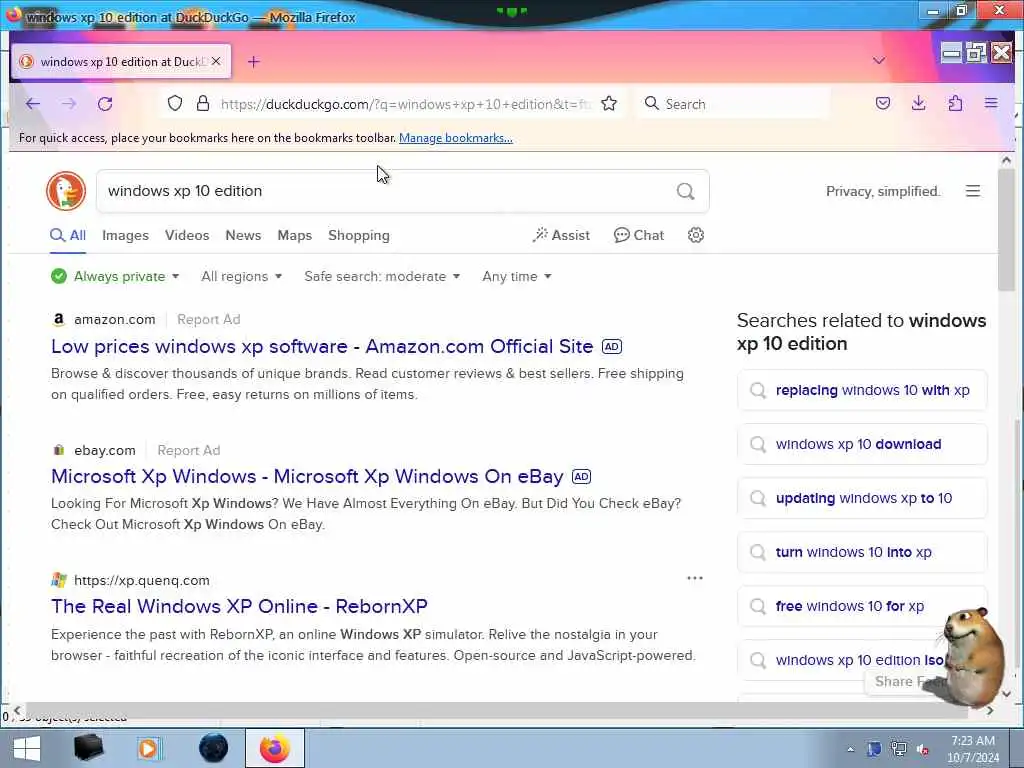1024x768 pixels.
Task: Open more options for RebornXP result
Action: point(695,578)
